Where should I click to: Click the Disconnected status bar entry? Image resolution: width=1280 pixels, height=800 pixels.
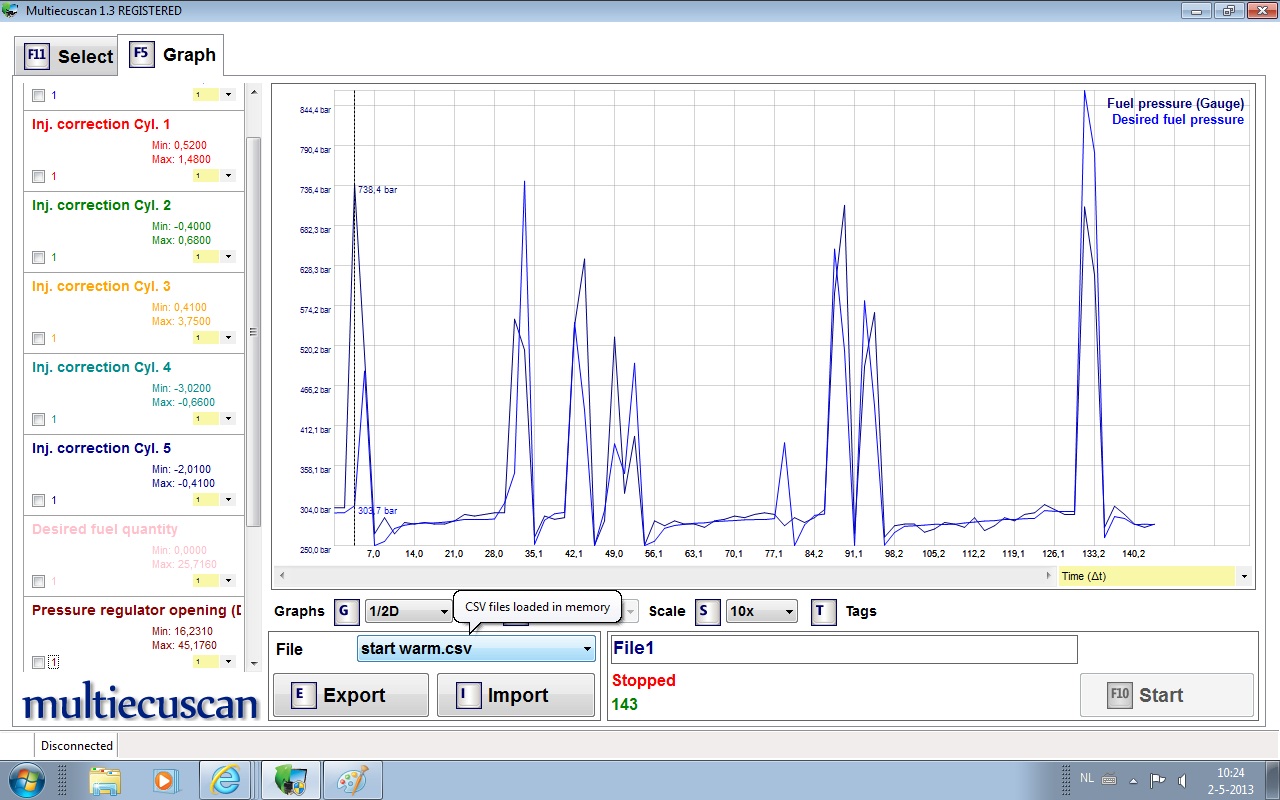76,745
